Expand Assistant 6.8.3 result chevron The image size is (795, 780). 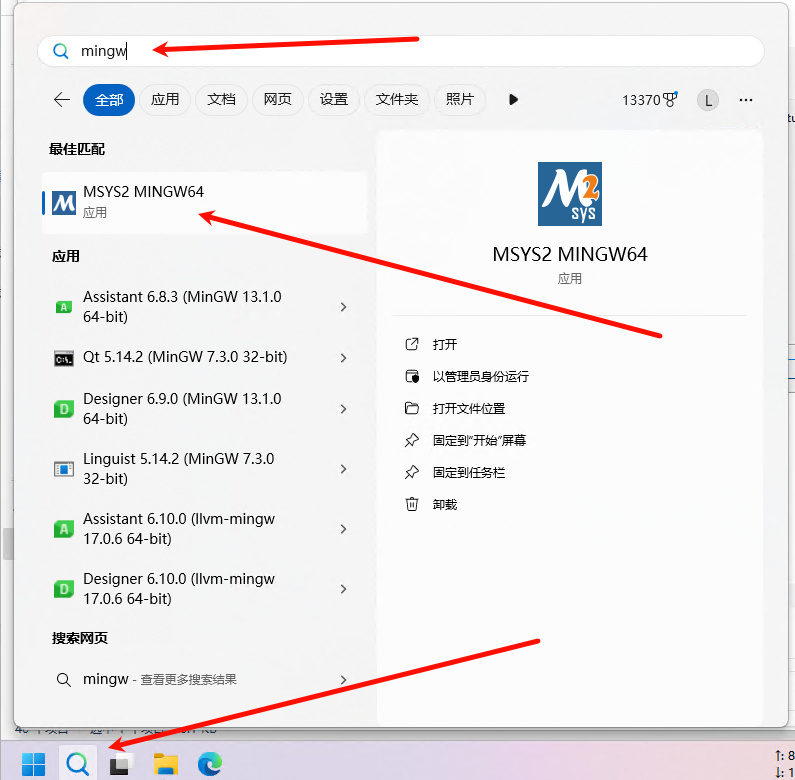tap(343, 307)
